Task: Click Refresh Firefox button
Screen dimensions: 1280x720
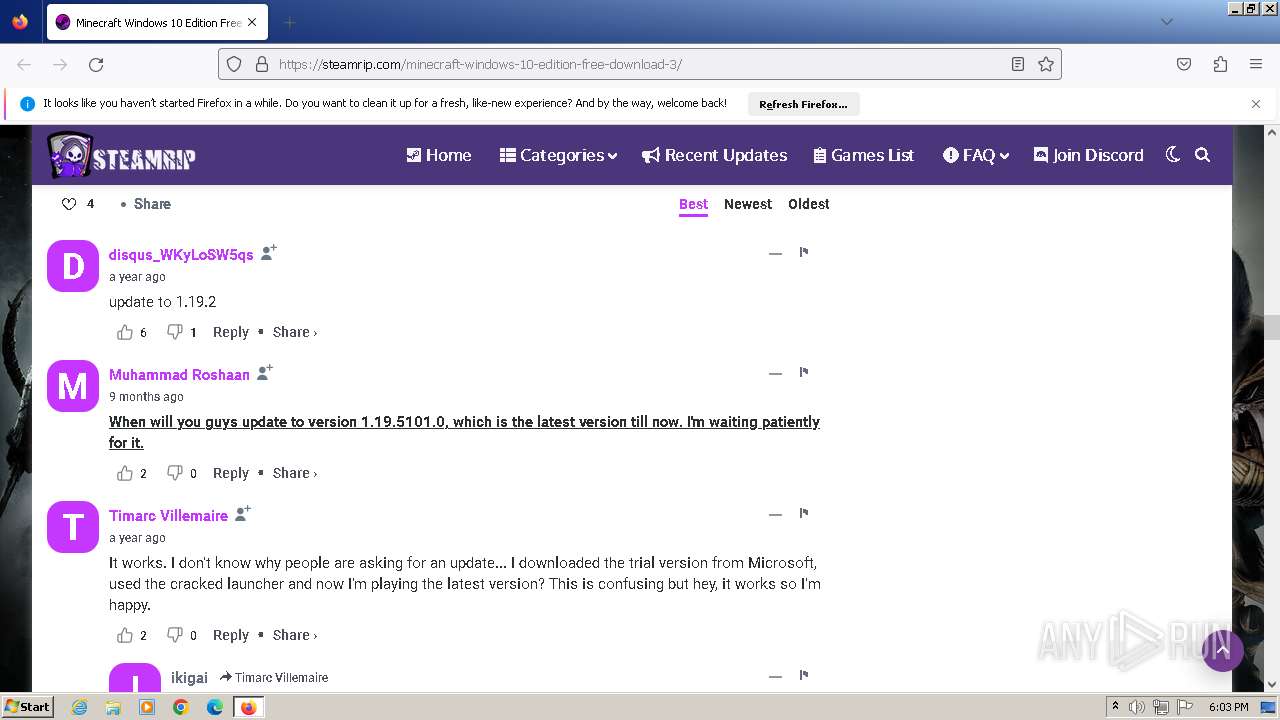Action: click(x=803, y=104)
